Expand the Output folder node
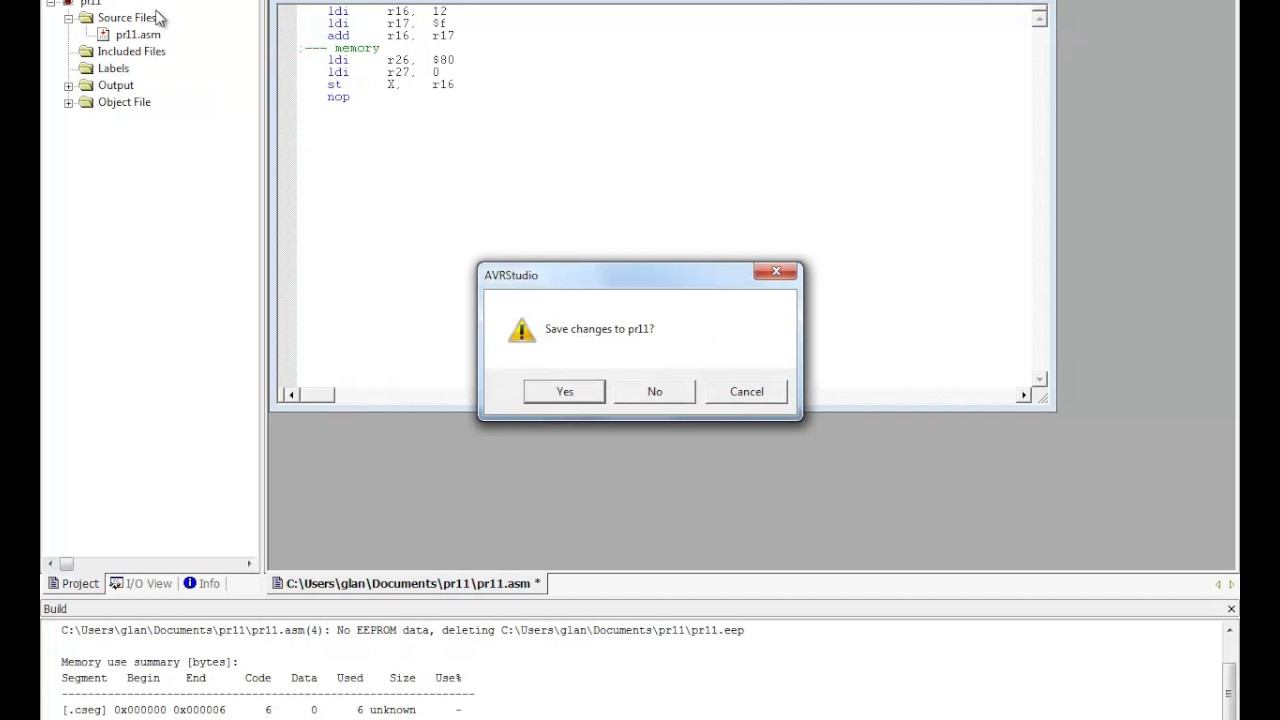 (x=69, y=86)
